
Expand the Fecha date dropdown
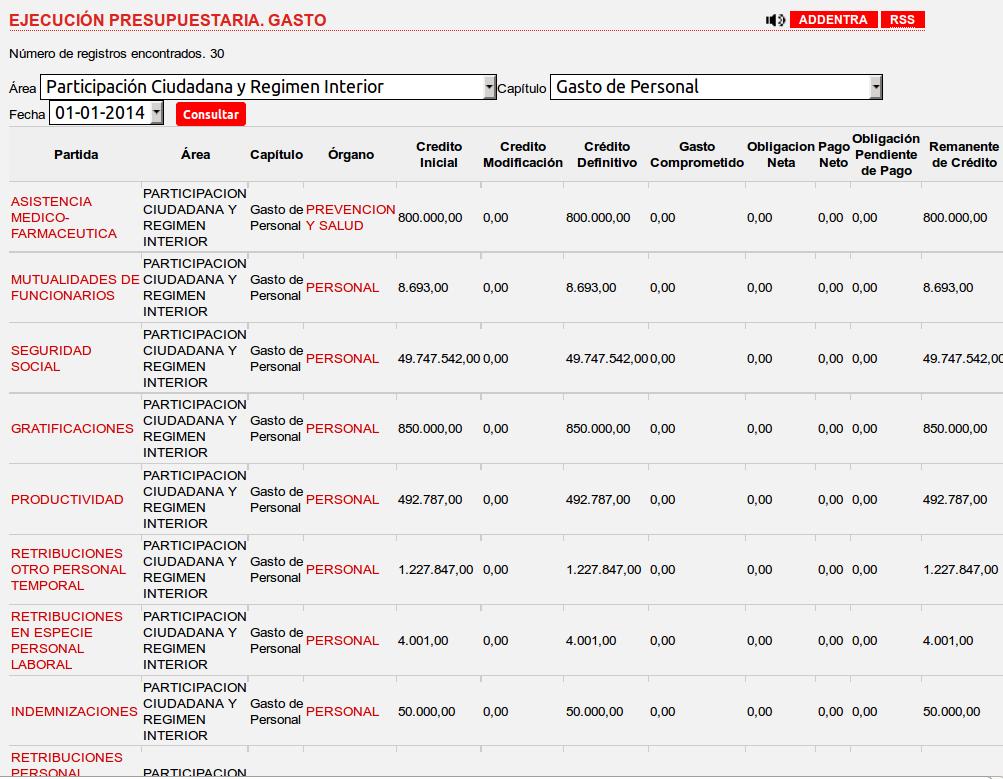click(106, 114)
